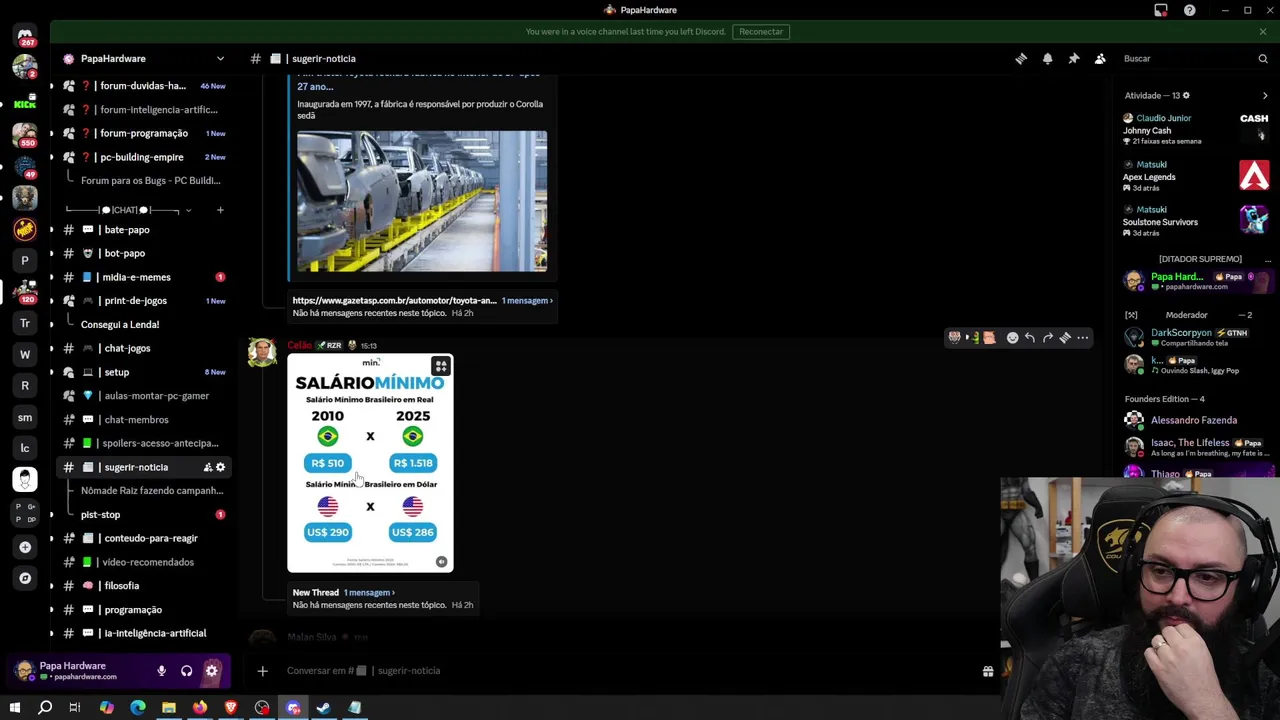
Task: Open the Salário Mínimo image attachment
Action: click(x=370, y=464)
